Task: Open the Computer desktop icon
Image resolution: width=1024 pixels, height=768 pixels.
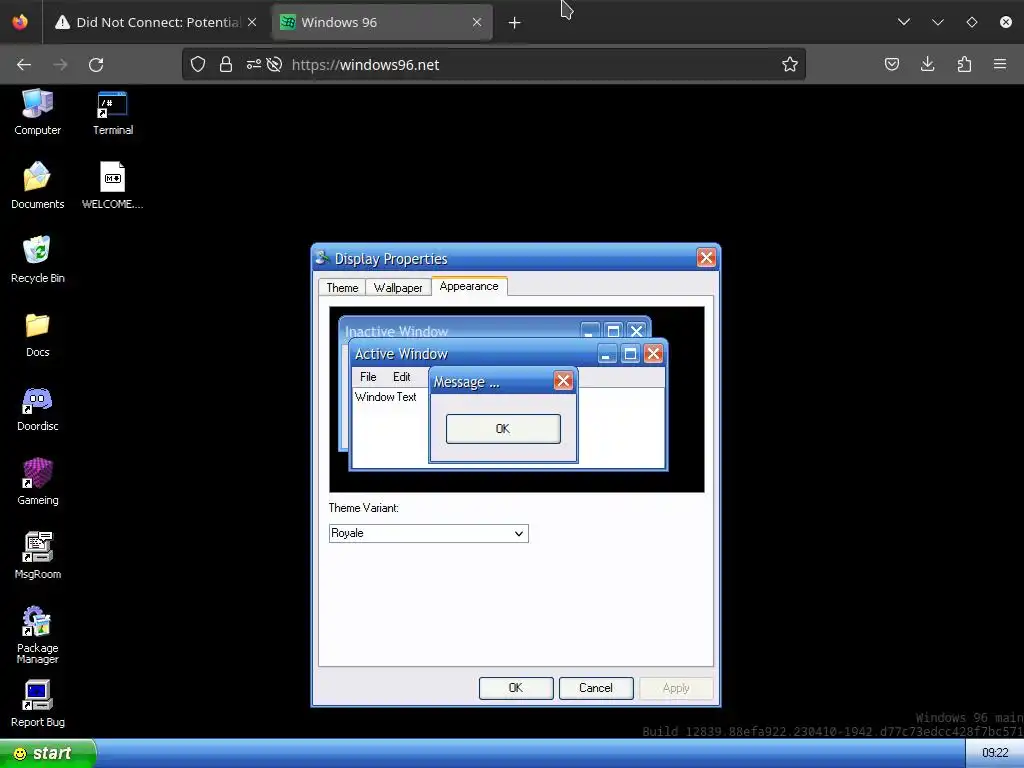Action: tap(37, 112)
